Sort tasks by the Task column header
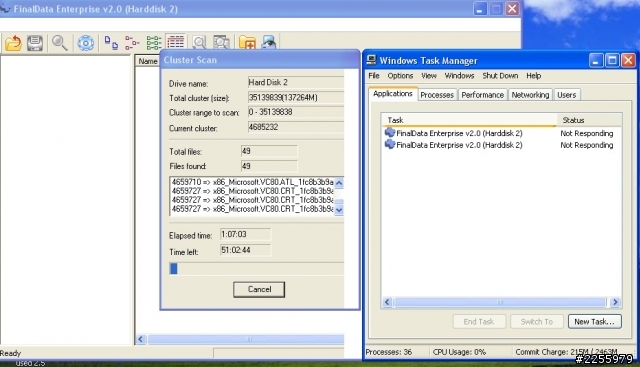 click(469, 120)
